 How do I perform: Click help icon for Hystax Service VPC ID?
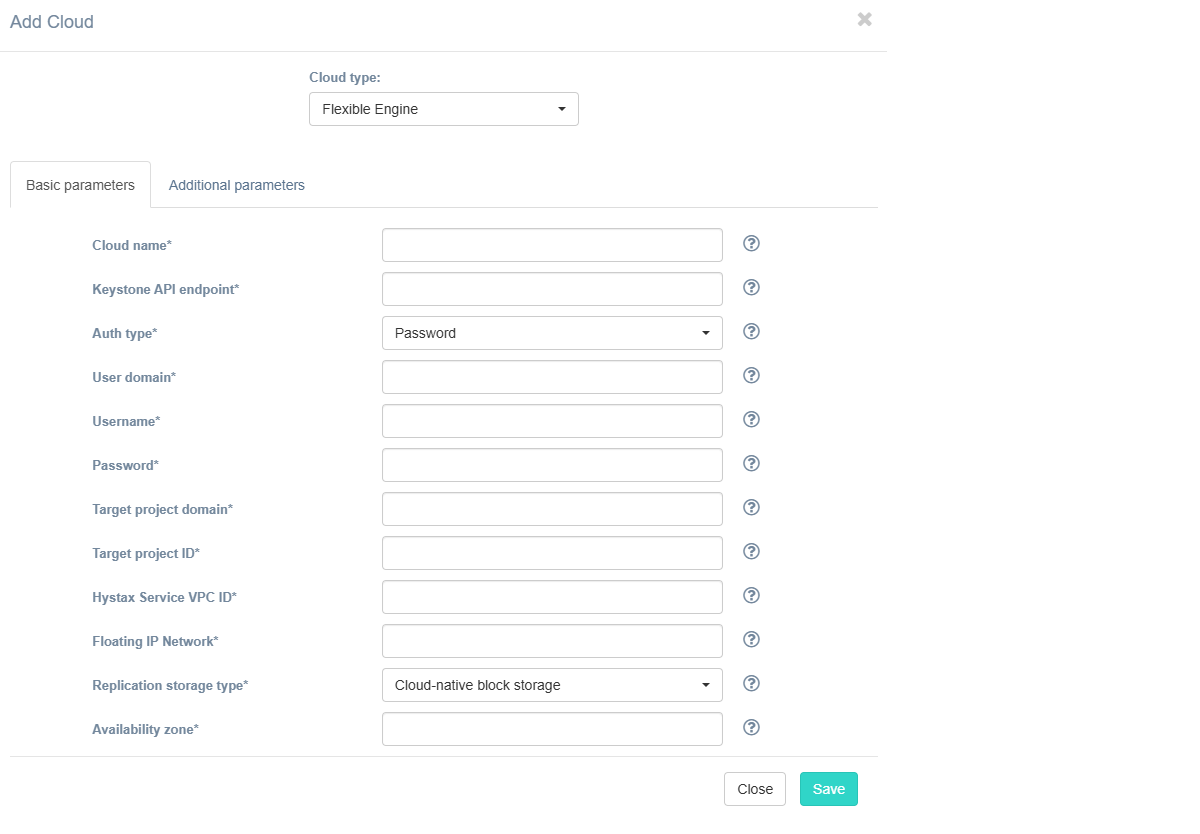(752, 596)
